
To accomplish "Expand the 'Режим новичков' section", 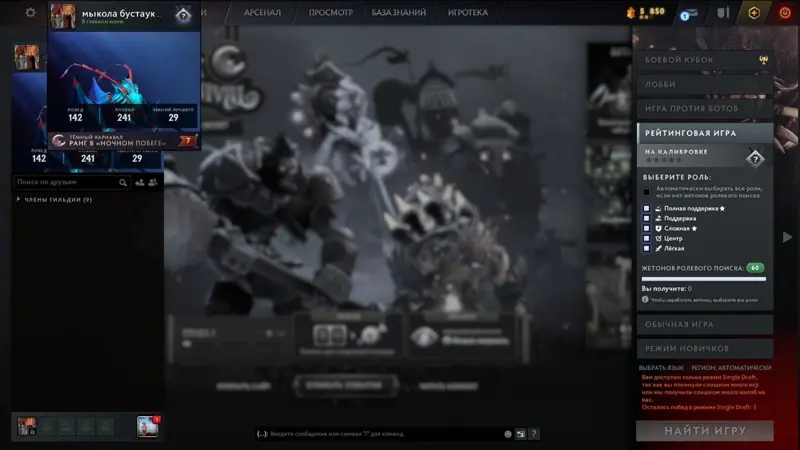I will (705, 348).
